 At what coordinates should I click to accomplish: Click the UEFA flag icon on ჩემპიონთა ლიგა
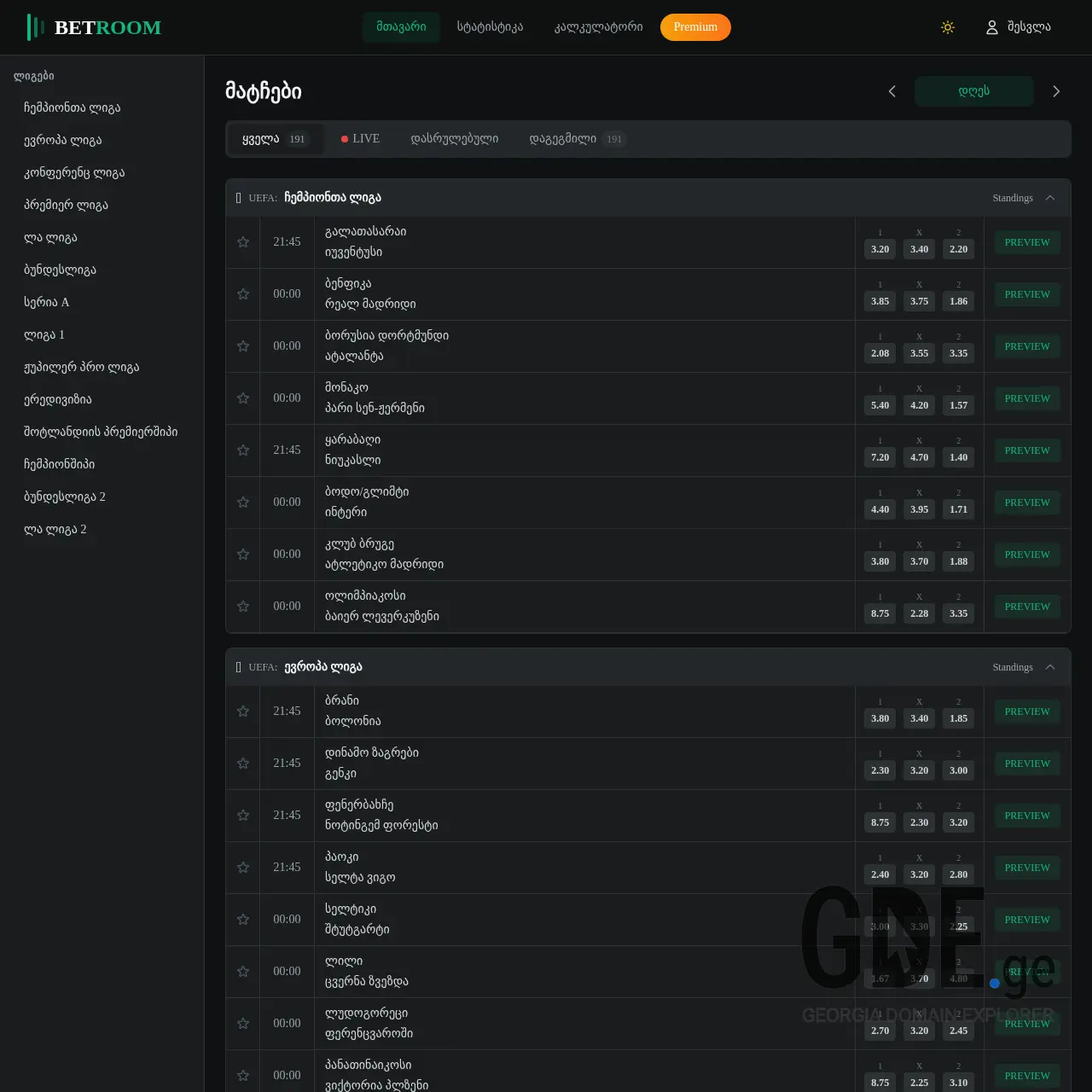[238, 197]
